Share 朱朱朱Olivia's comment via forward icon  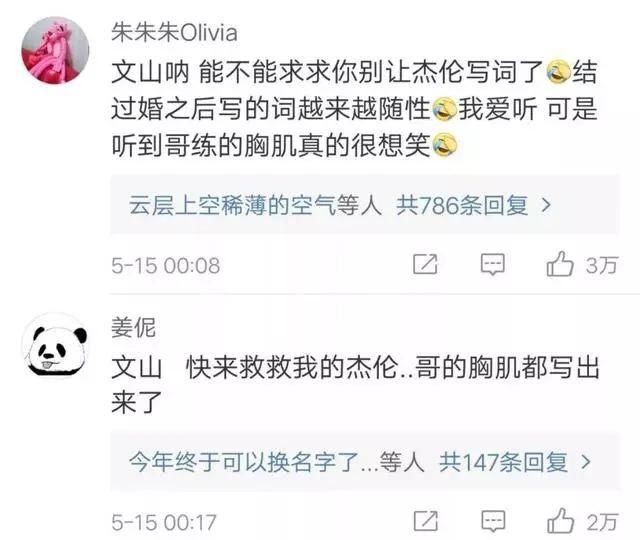(x=425, y=264)
